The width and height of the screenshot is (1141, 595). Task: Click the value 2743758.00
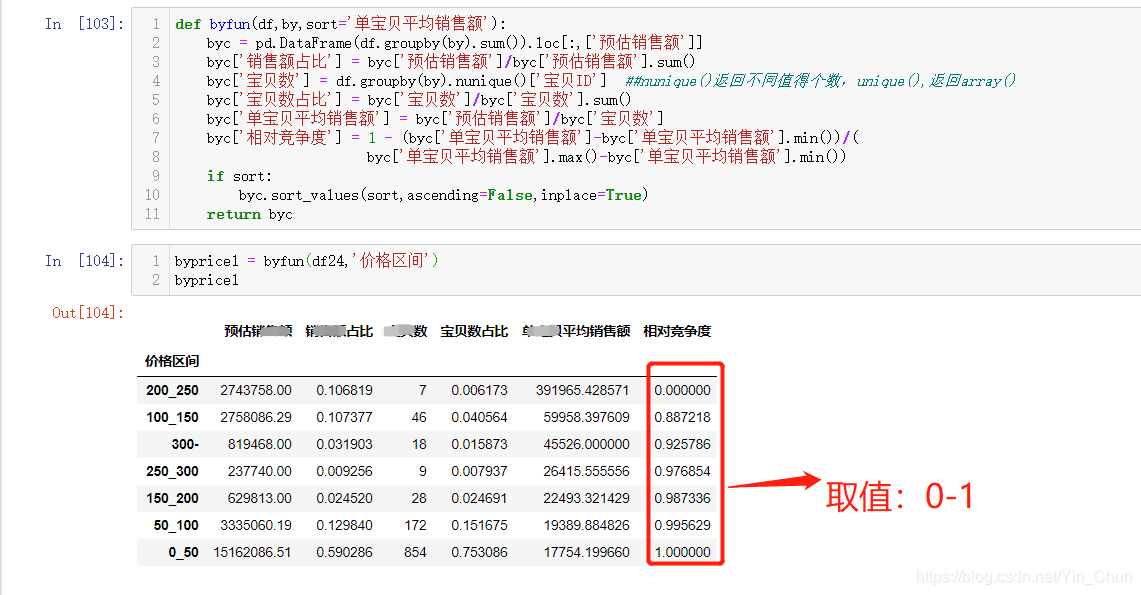[256, 390]
